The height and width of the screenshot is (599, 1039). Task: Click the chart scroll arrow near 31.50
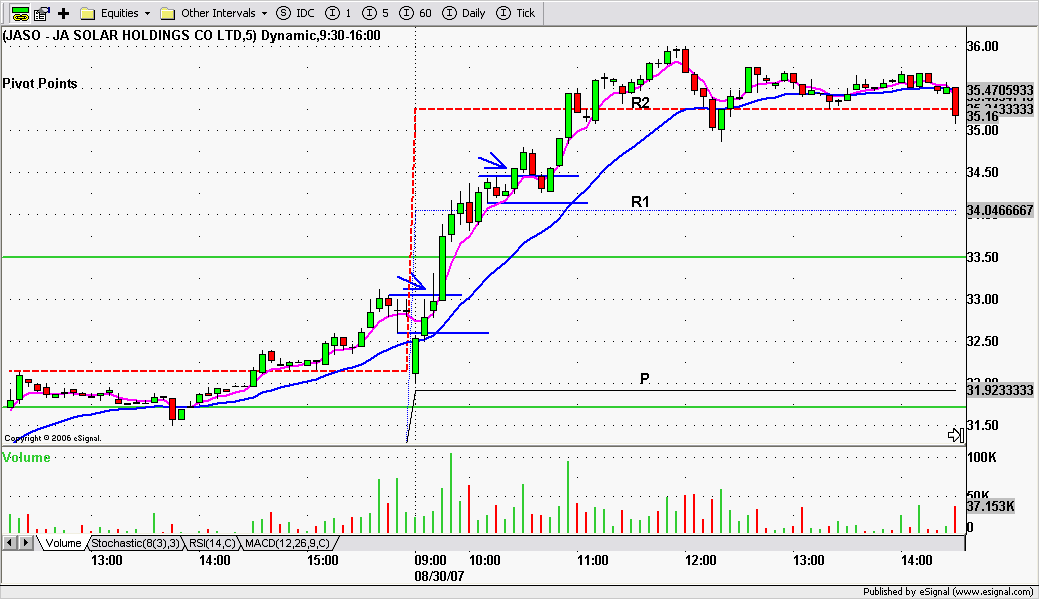click(x=956, y=435)
